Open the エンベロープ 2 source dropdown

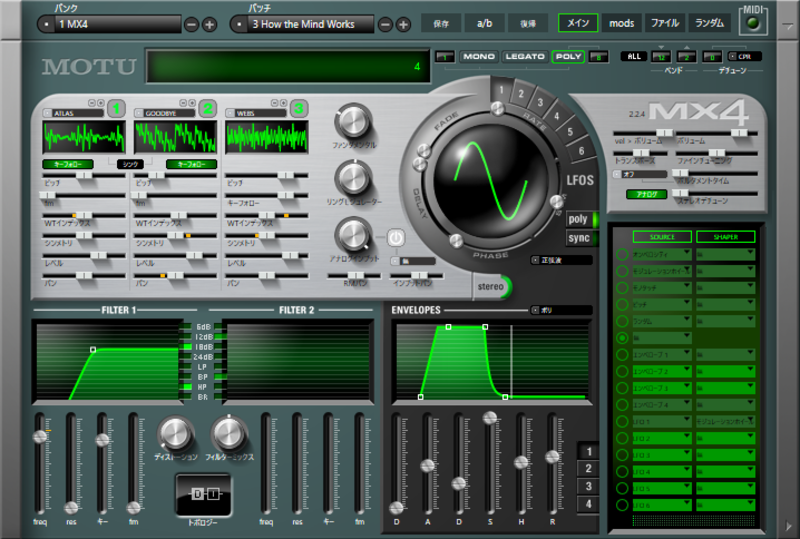coord(662,372)
